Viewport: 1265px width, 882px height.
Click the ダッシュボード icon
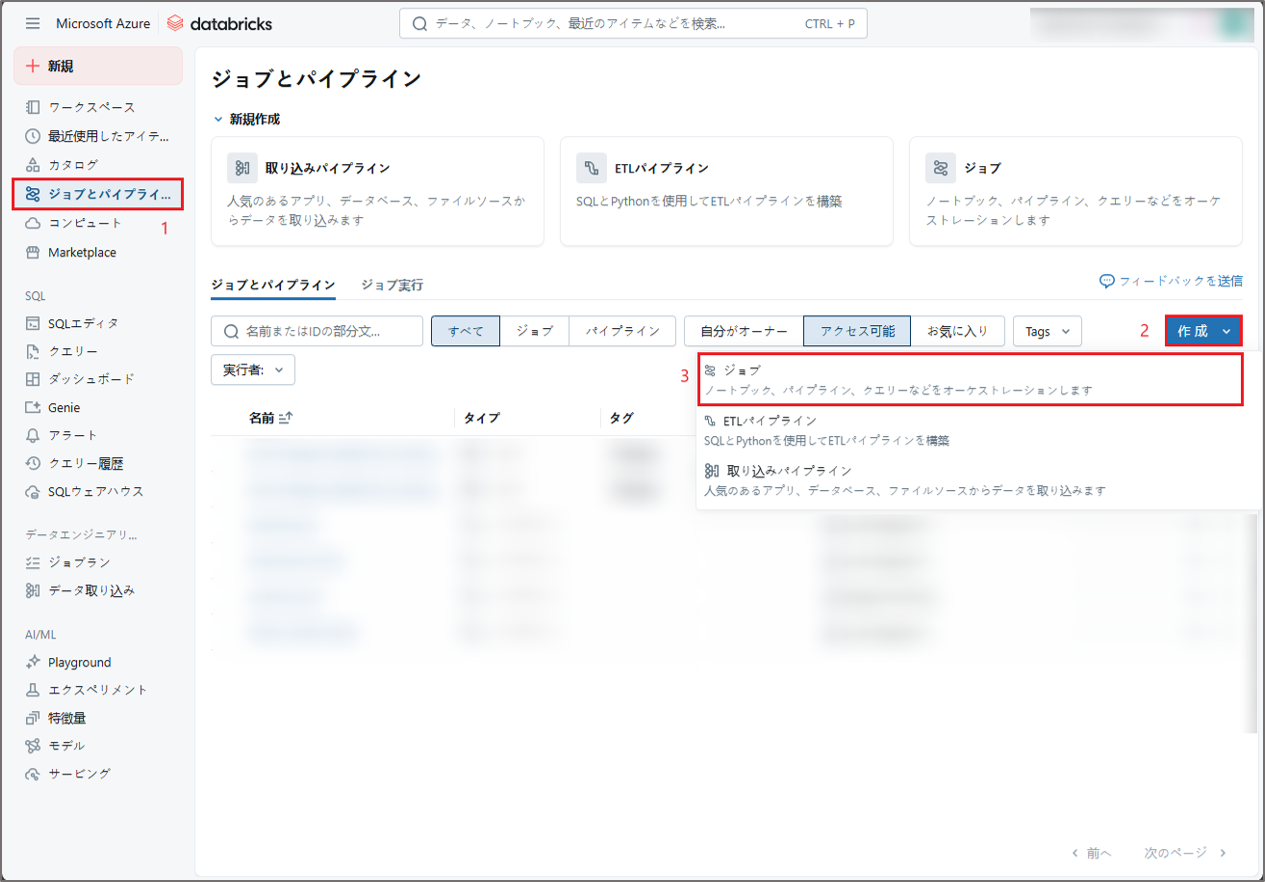33,379
